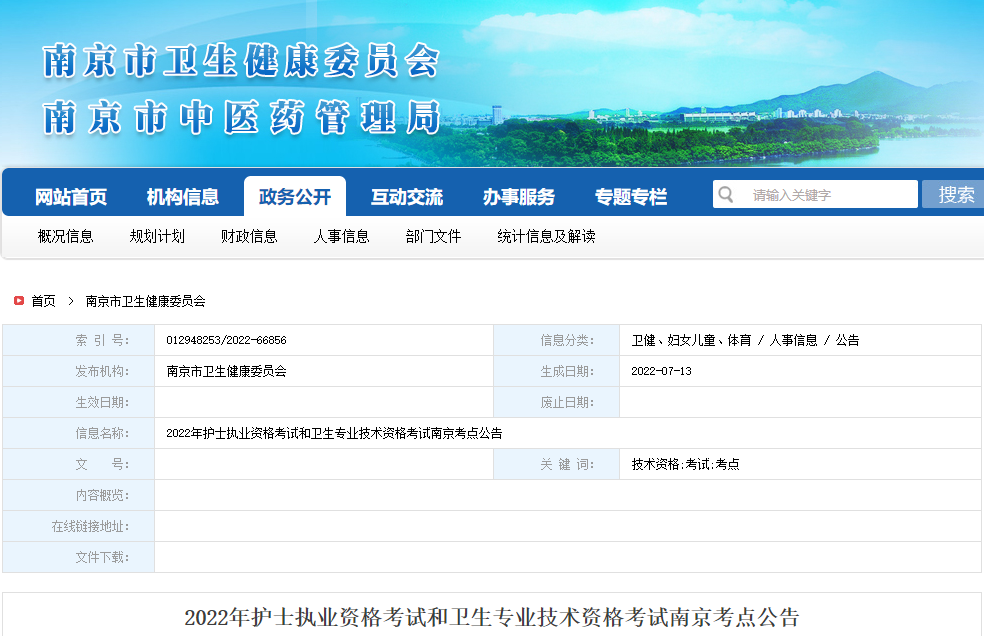
Task: Click the magnifier icon in search box
Action: tap(727, 194)
